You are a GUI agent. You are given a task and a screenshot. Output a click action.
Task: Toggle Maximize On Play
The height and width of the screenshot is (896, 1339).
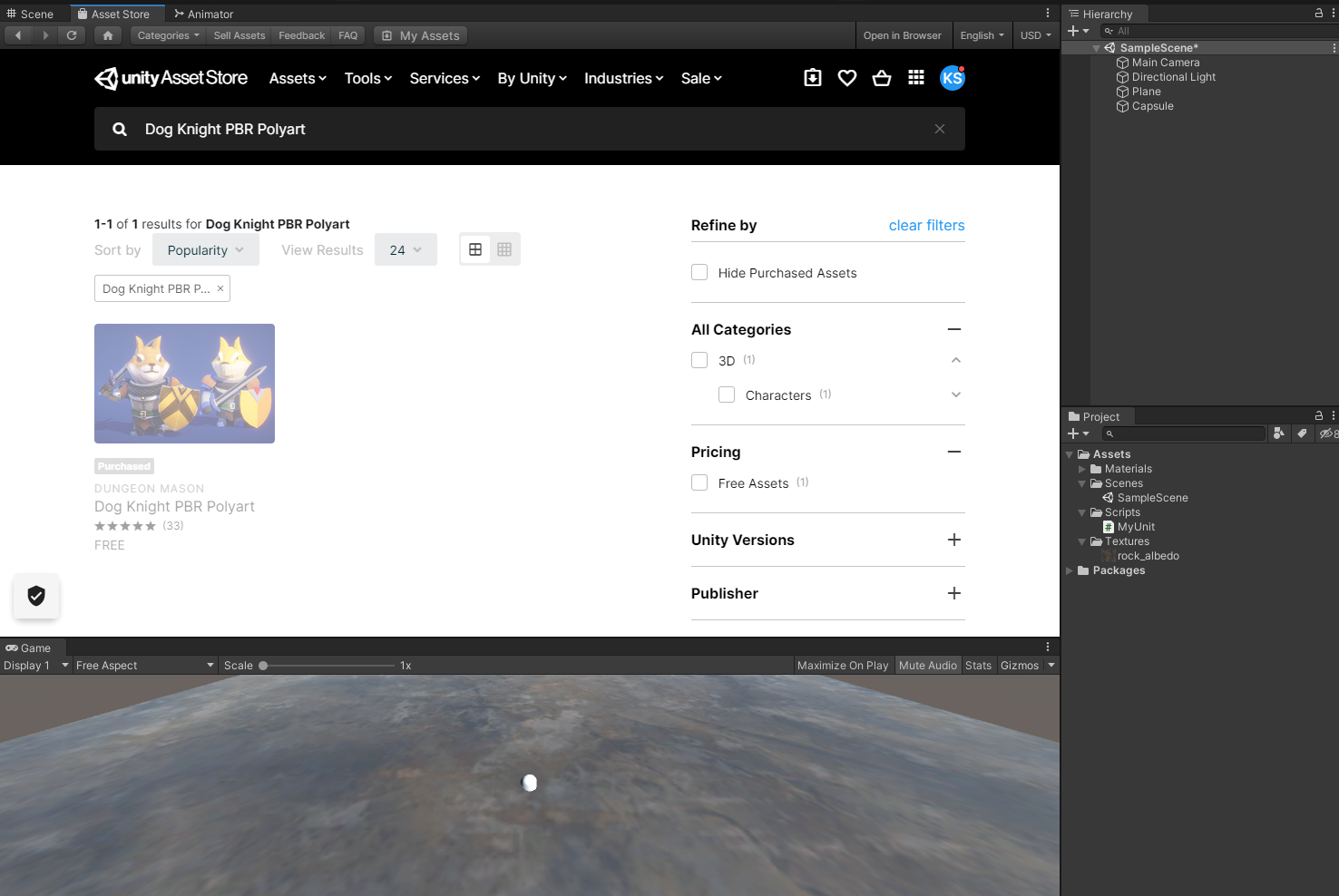click(843, 666)
